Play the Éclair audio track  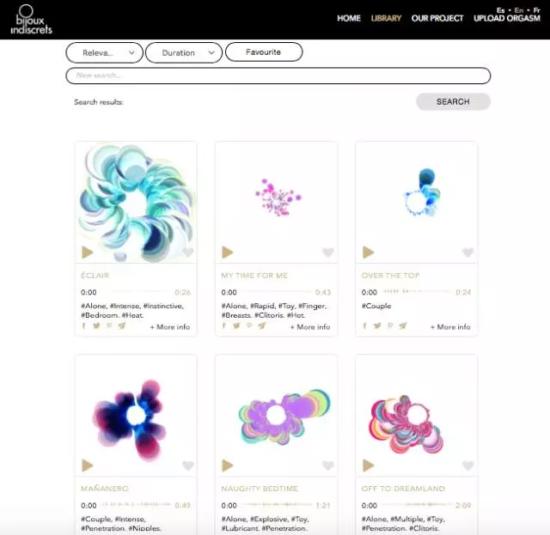[87, 252]
